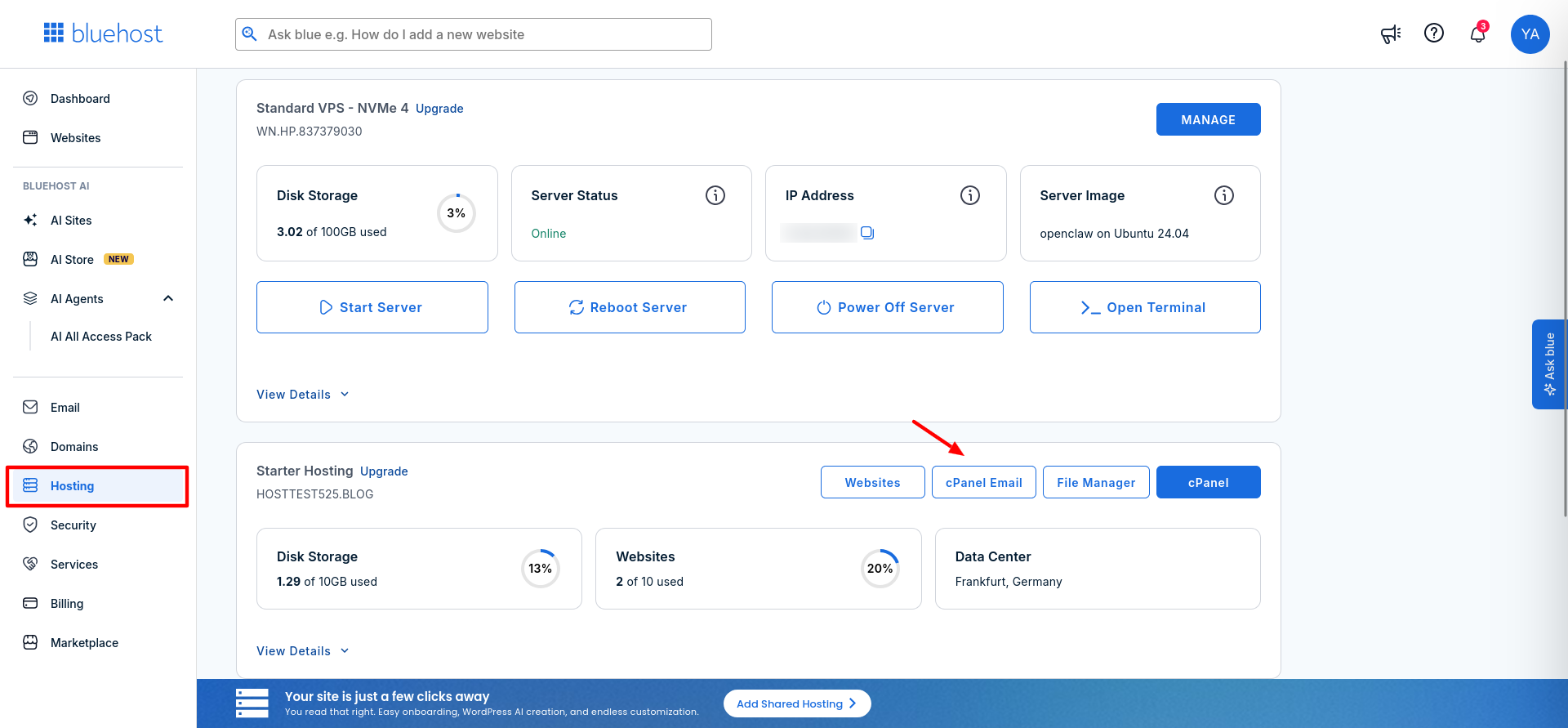Go to Email in sidebar

(x=98, y=407)
